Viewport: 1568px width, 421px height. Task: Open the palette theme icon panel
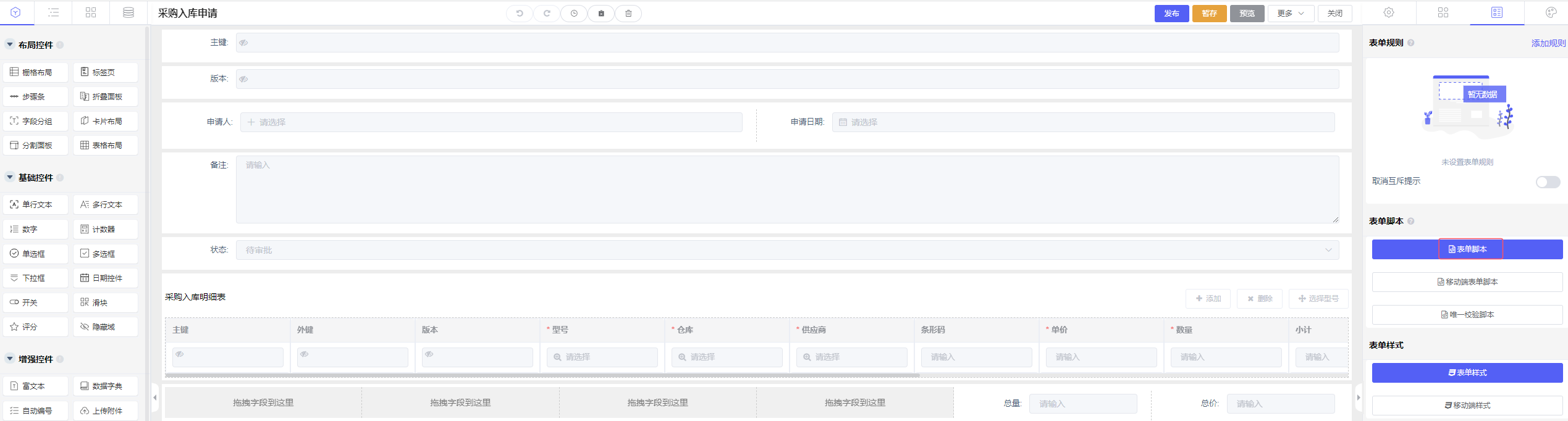point(1551,12)
